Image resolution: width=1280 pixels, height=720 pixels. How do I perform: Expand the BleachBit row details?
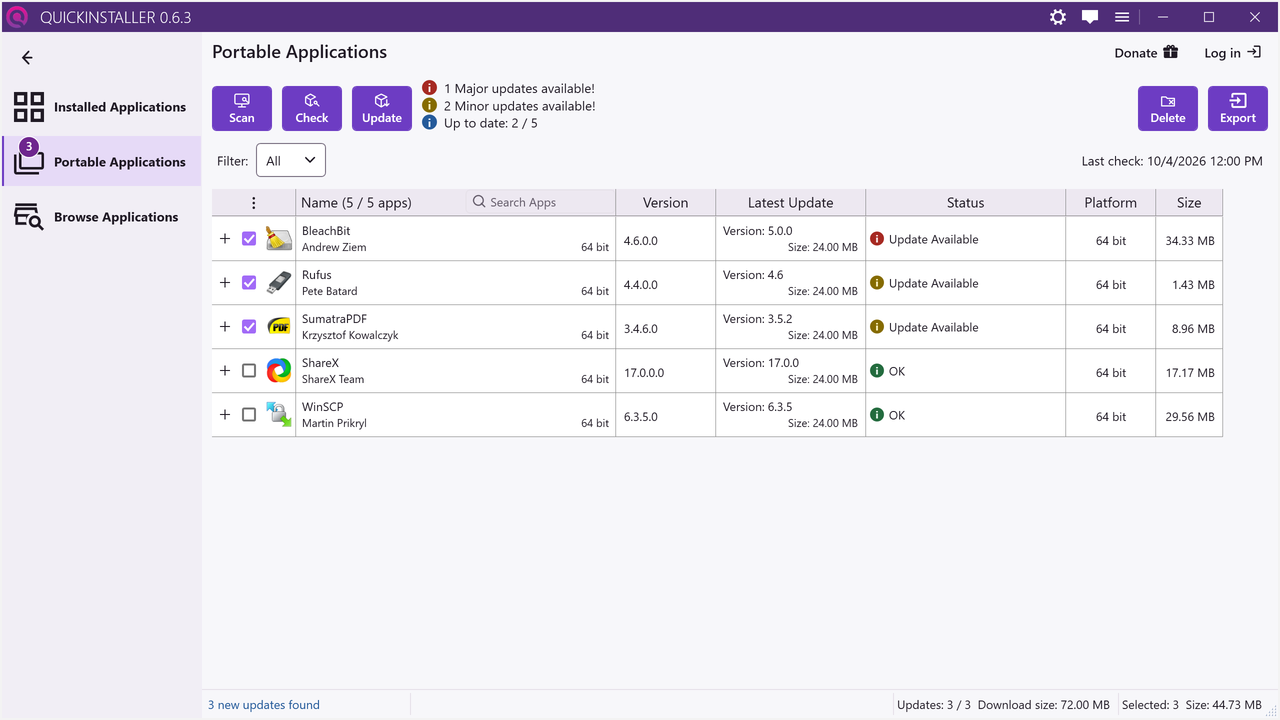click(225, 239)
